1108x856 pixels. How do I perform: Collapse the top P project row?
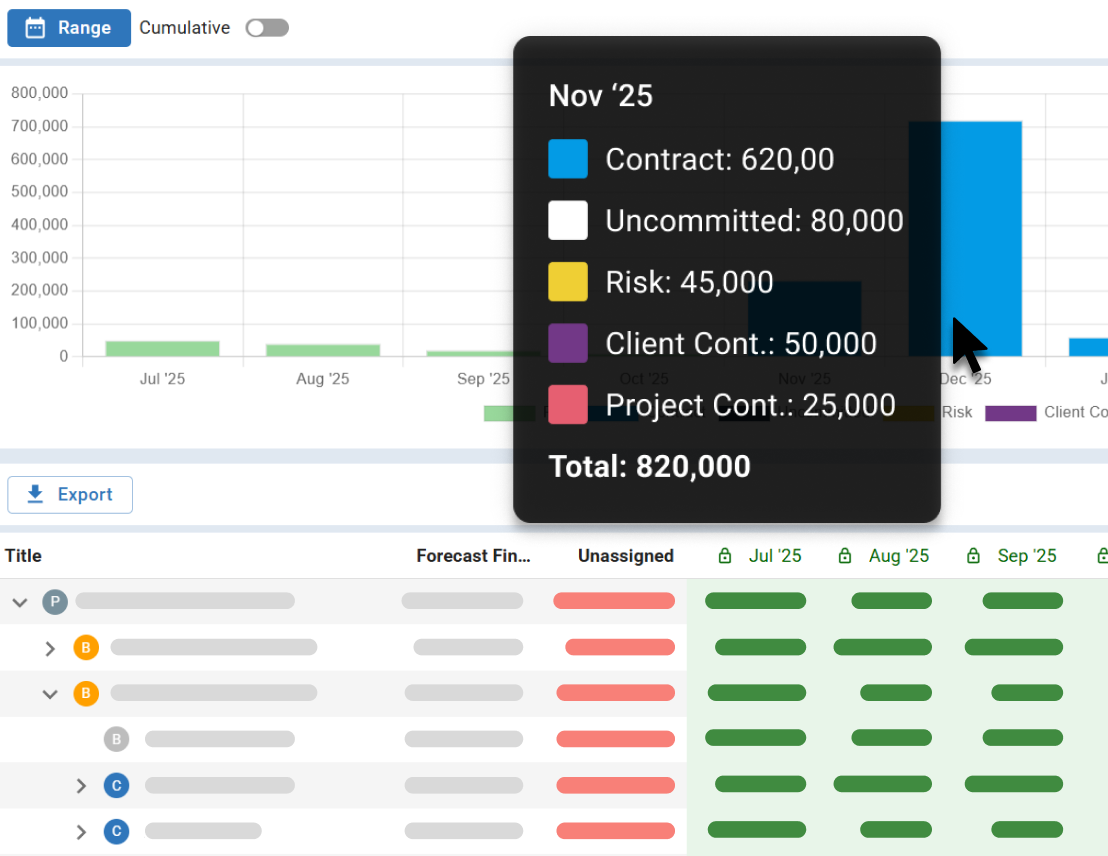[20, 602]
